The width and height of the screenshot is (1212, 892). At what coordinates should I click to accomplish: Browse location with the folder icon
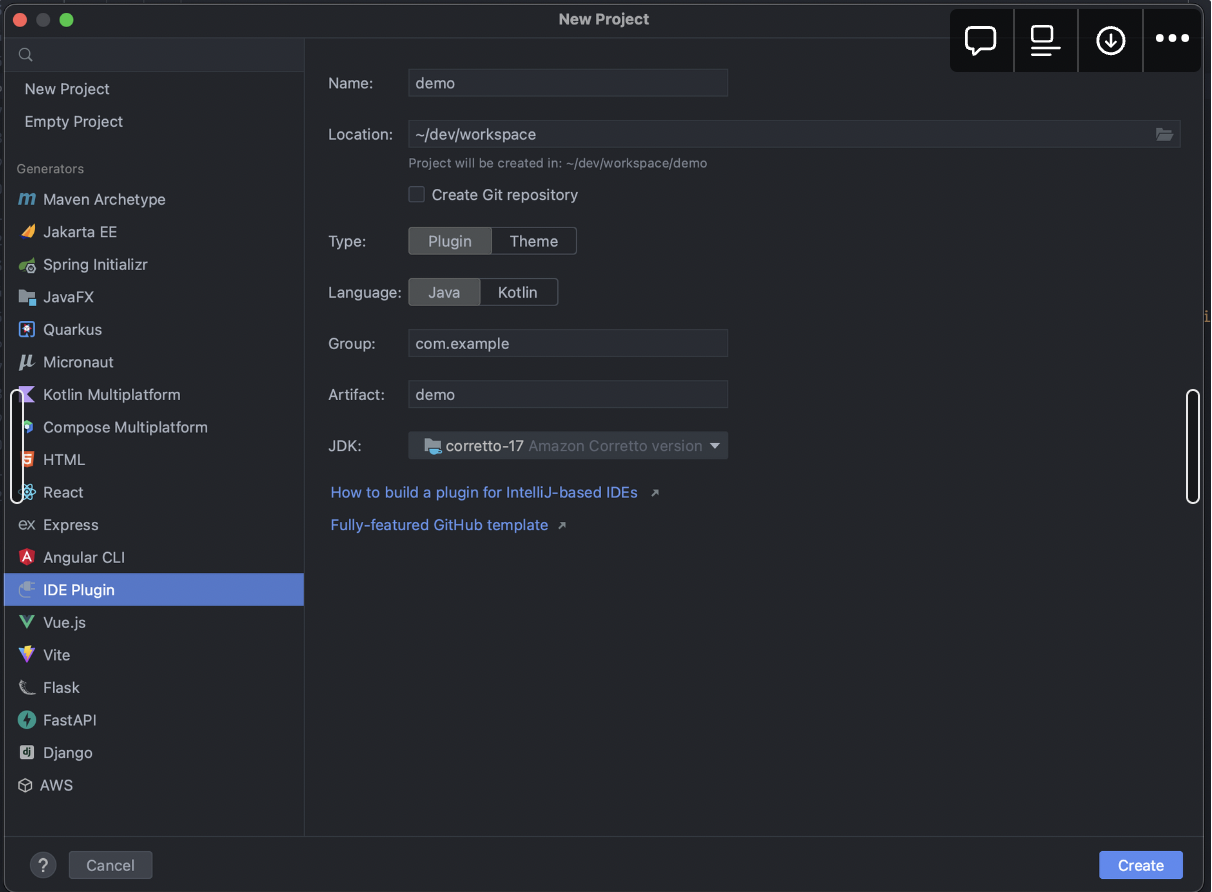pos(1164,134)
